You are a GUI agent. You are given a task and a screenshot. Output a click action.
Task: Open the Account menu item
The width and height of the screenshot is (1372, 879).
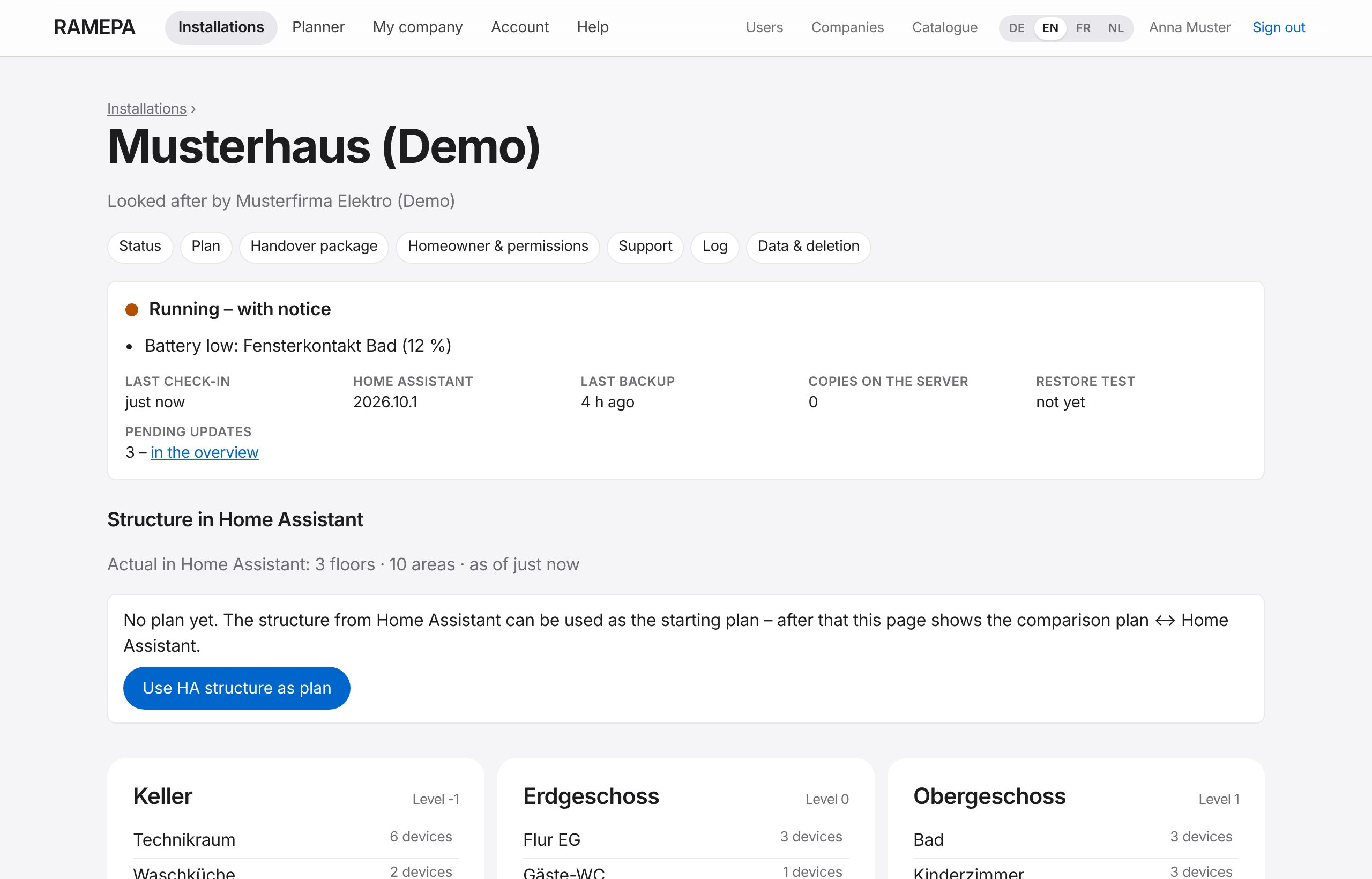pyautogui.click(x=520, y=27)
